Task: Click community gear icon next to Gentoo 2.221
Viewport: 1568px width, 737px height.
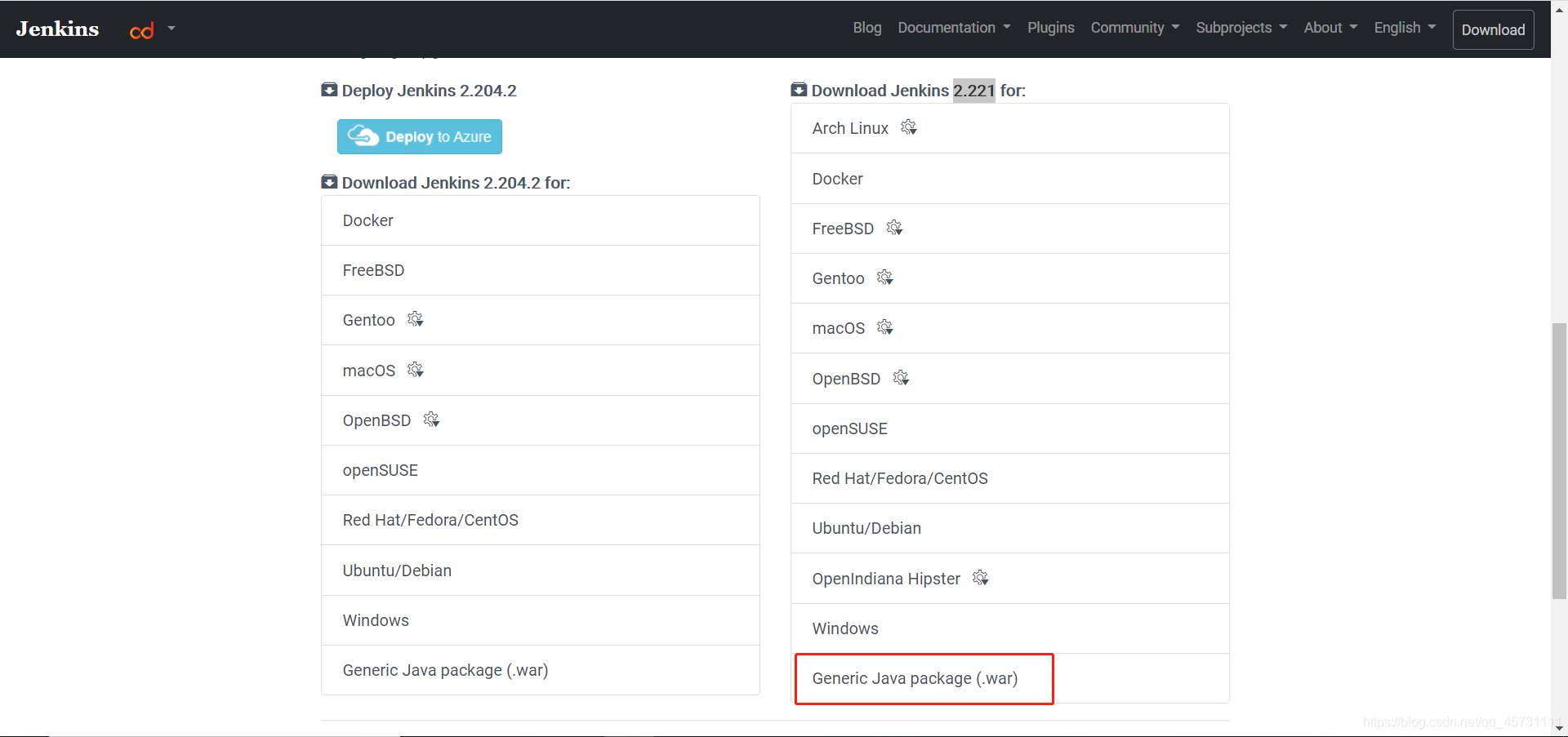Action: pyautogui.click(x=884, y=277)
